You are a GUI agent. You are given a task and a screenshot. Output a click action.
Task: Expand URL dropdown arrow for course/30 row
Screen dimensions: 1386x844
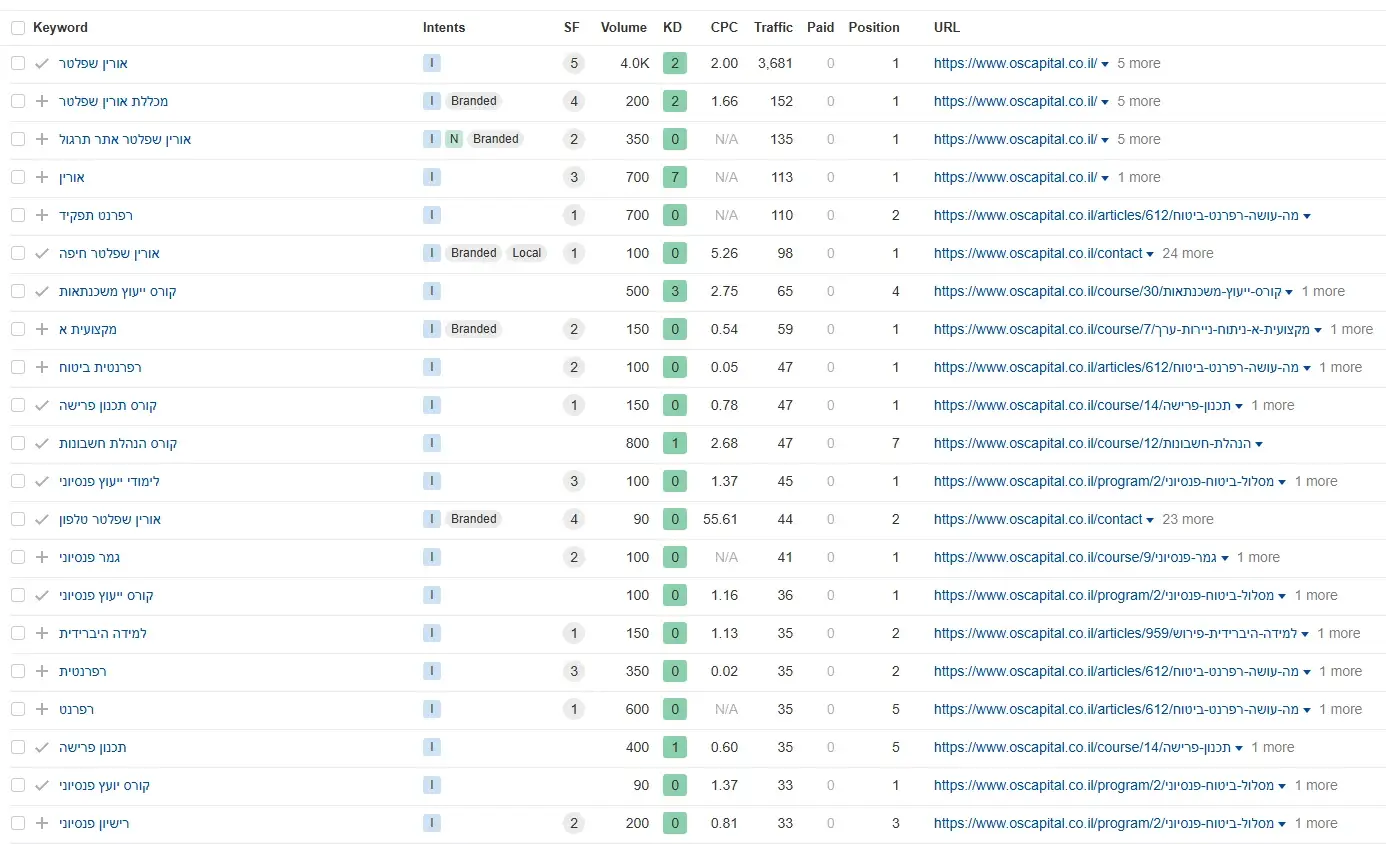click(1289, 292)
